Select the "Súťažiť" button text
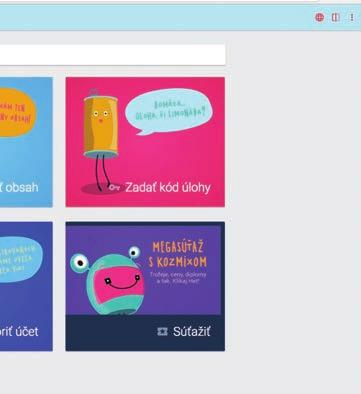 click(x=191, y=331)
